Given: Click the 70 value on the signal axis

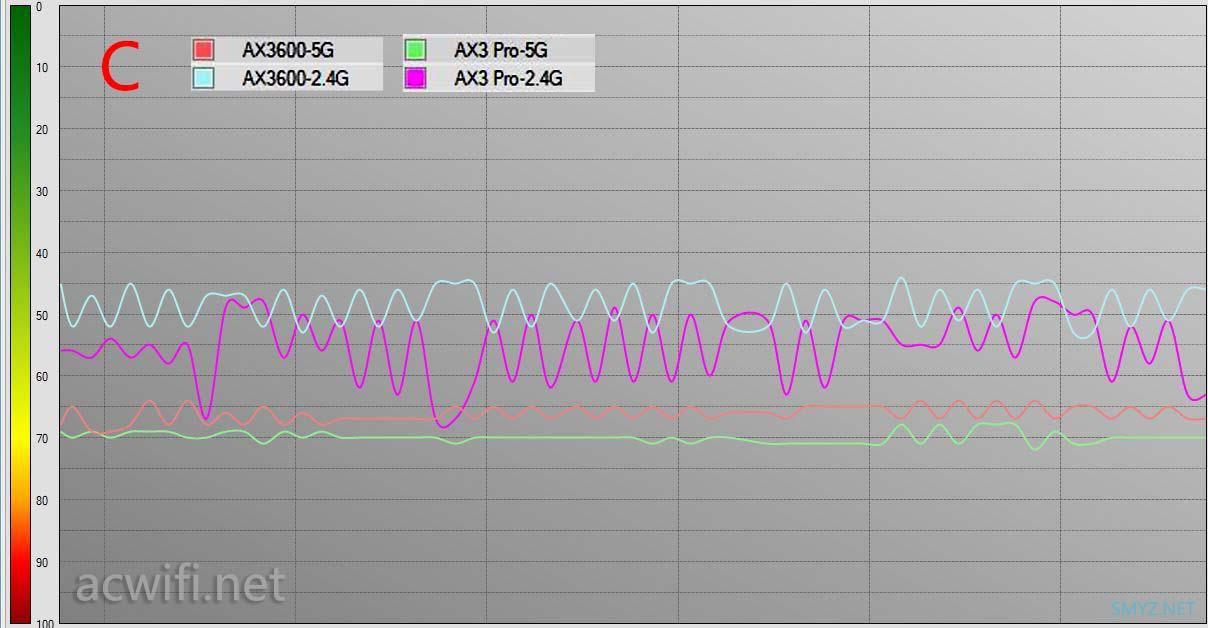Looking at the screenshot, I should tap(41, 439).
